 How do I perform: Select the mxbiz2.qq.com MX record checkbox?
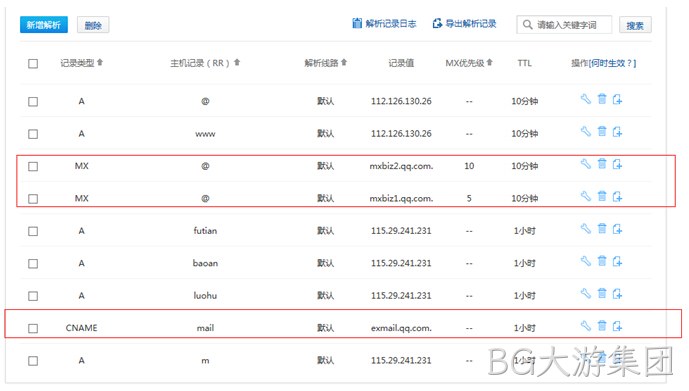click(x=33, y=167)
